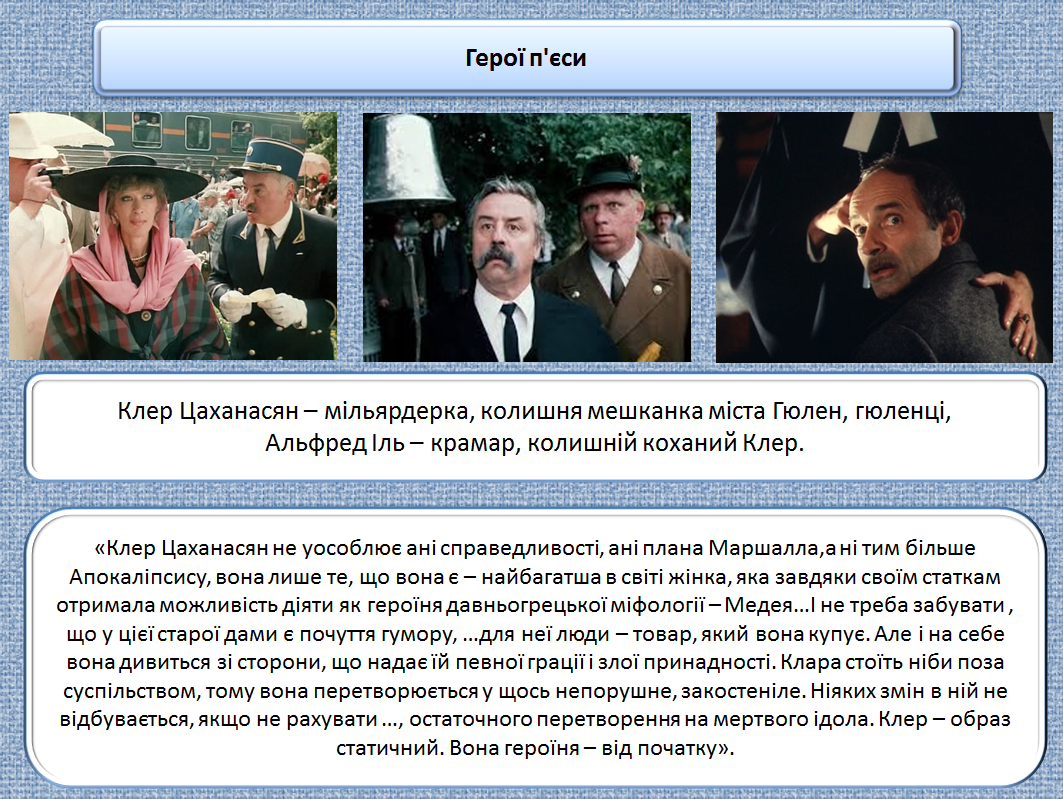Click the final line 'статичний. Вона героїня – від початку».'

[x=535, y=748]
